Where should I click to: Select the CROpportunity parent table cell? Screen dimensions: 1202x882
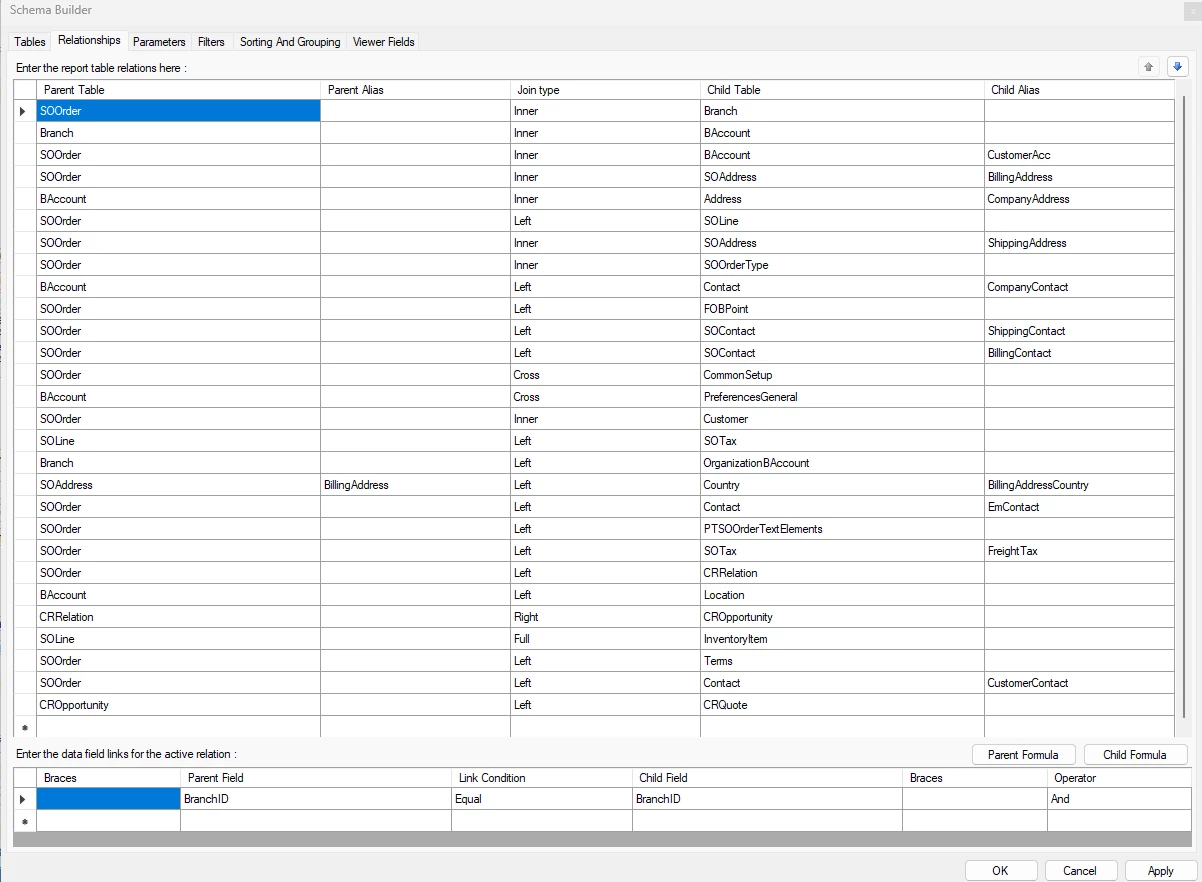(x=178, y=705)
